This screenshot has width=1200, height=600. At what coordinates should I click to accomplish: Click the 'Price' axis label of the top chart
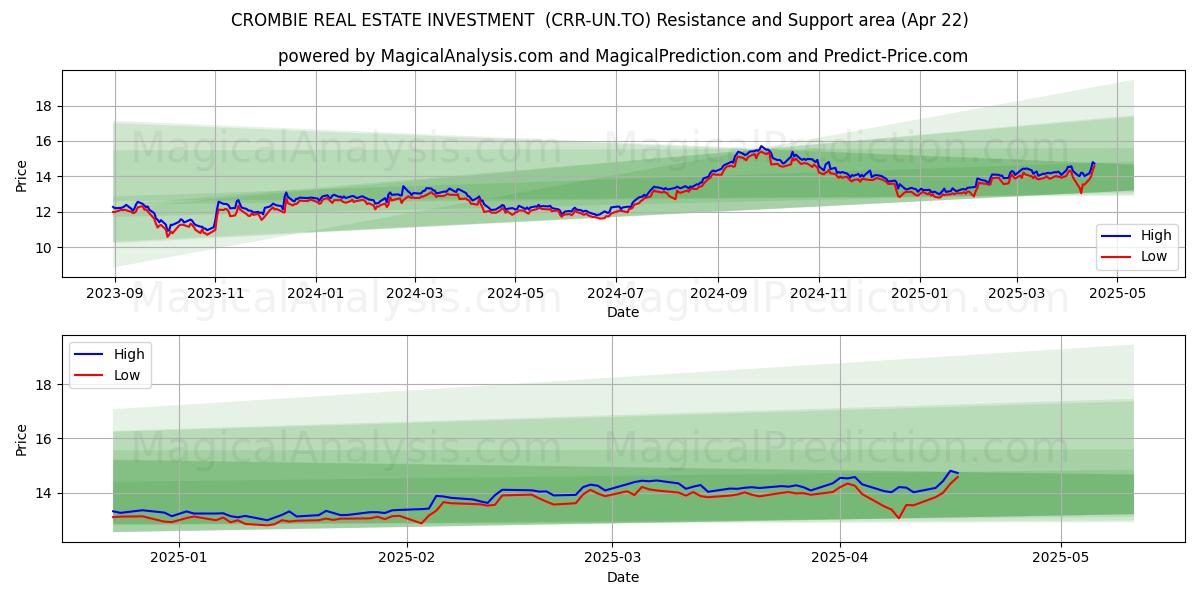click(22, 175)
